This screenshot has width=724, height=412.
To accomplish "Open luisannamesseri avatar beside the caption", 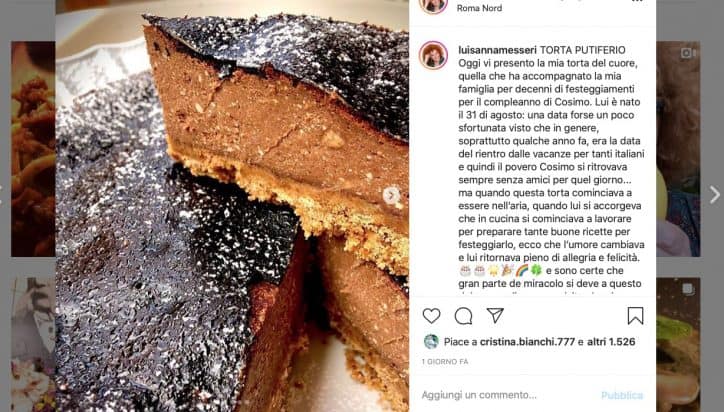I will (433, 55).
